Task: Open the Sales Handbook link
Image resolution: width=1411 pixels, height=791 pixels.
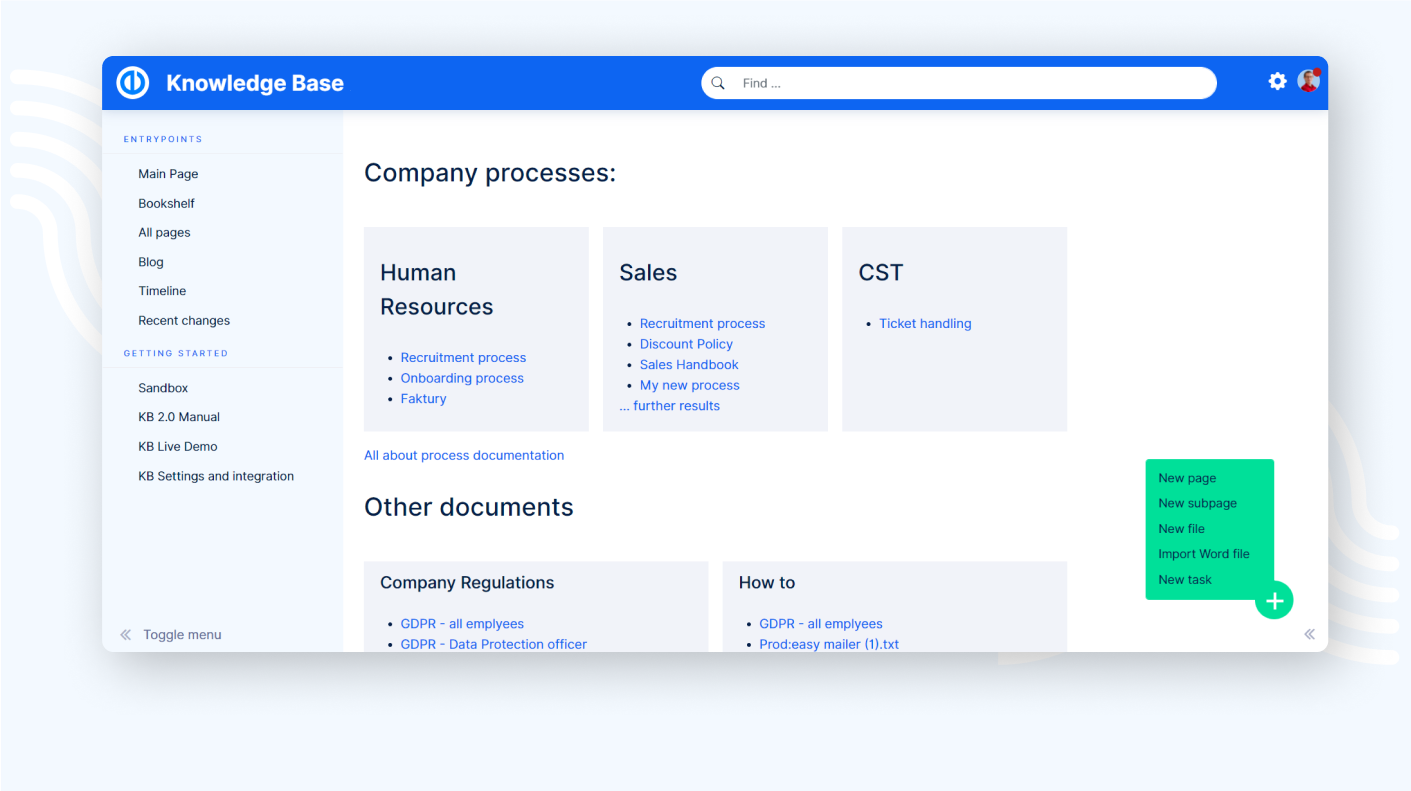Action: coord(689,365)
